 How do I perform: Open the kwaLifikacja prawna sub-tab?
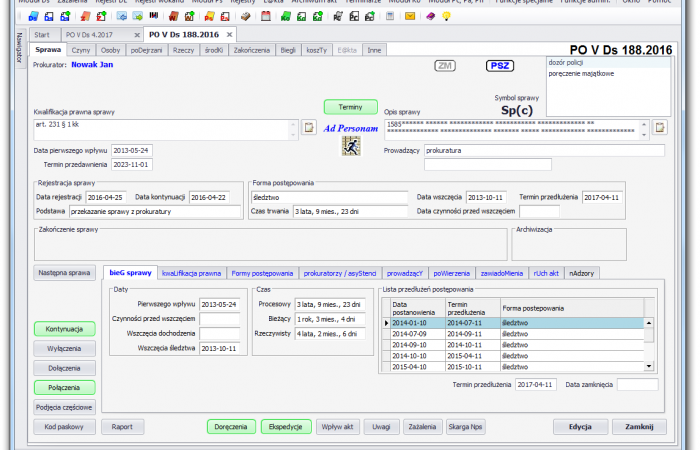coord(192,273)
